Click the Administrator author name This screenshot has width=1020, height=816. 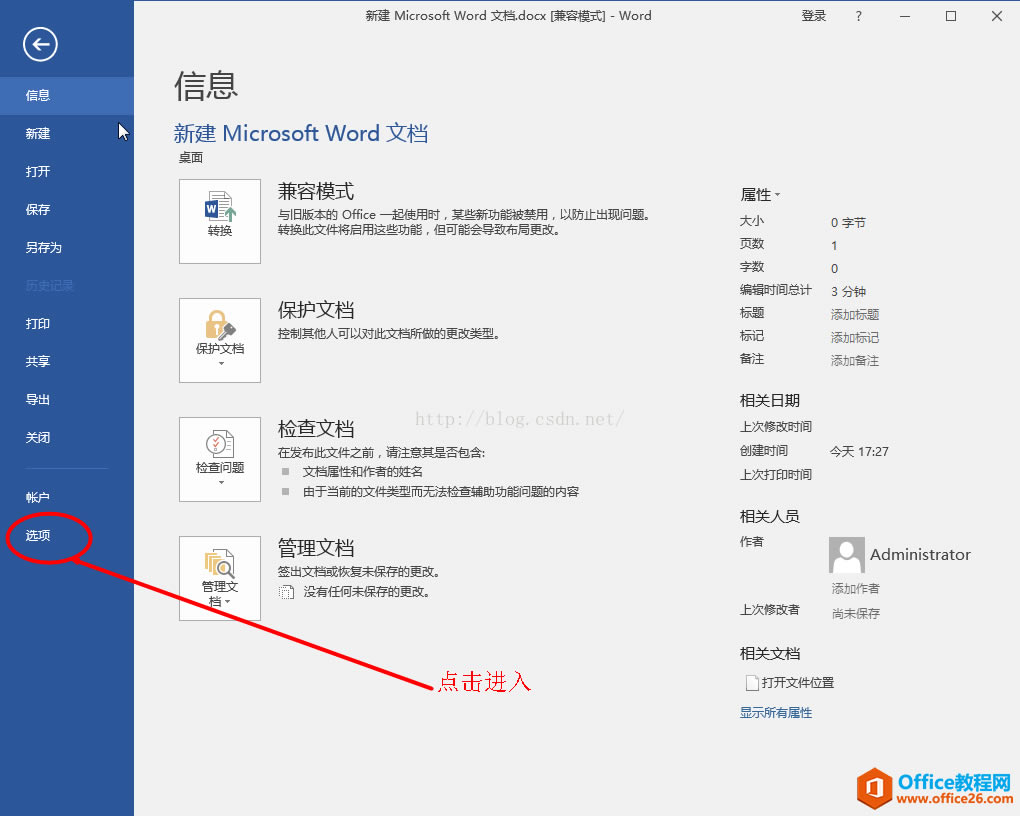[920, 554]
